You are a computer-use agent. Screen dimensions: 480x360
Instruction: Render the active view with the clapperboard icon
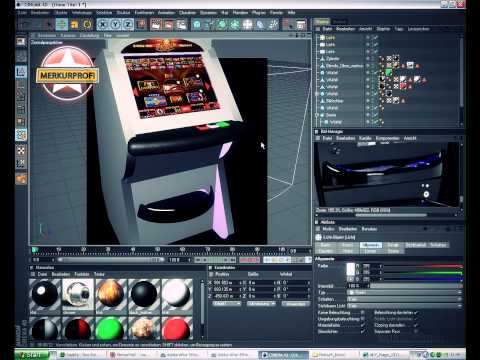point(156,24)
